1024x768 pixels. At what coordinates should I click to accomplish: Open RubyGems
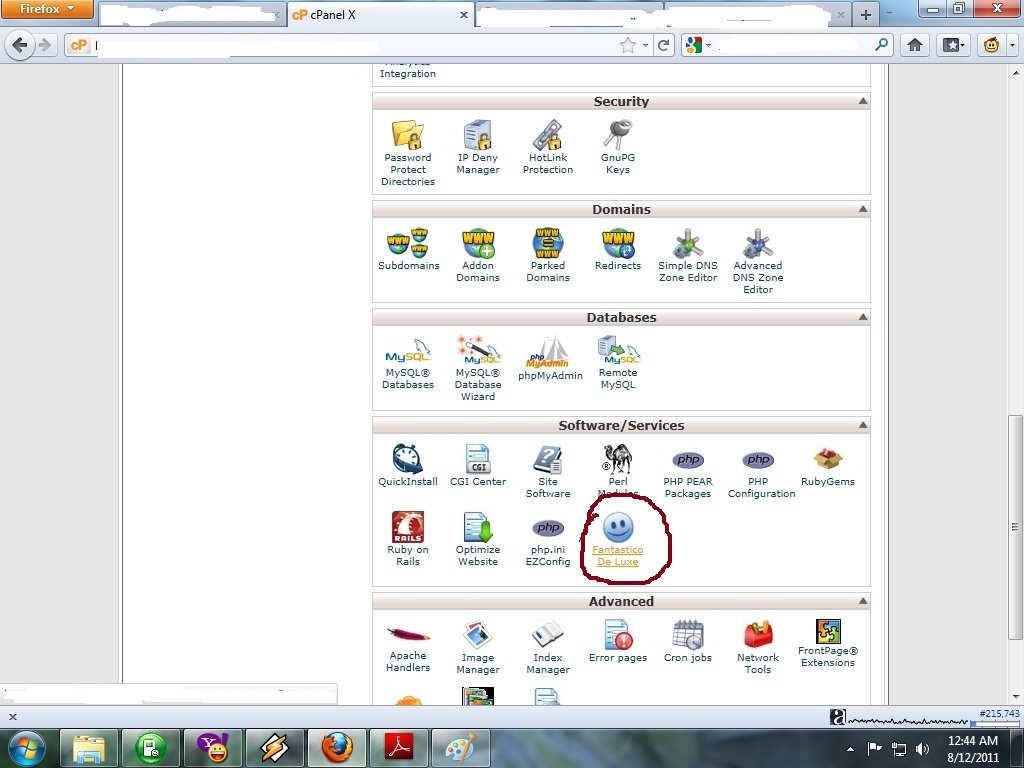(827, 468)
